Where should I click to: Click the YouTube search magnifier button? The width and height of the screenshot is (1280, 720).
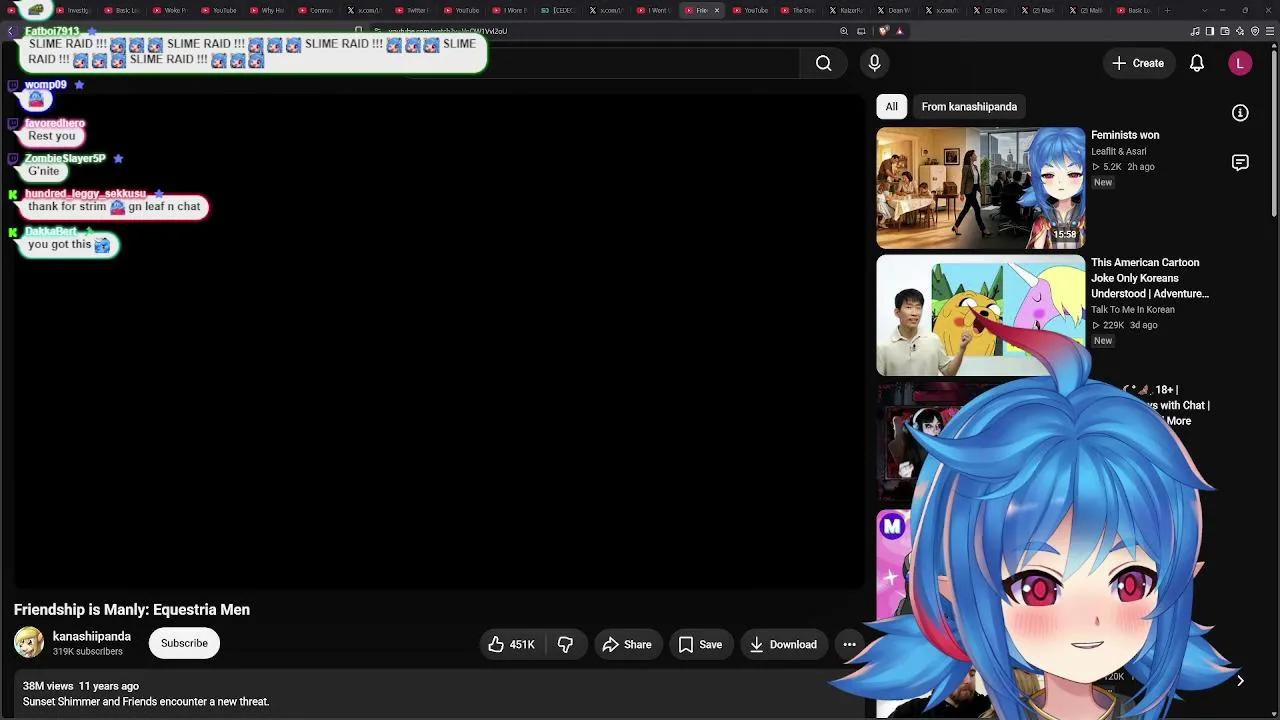pyautogui.click(x=823, y=63)
